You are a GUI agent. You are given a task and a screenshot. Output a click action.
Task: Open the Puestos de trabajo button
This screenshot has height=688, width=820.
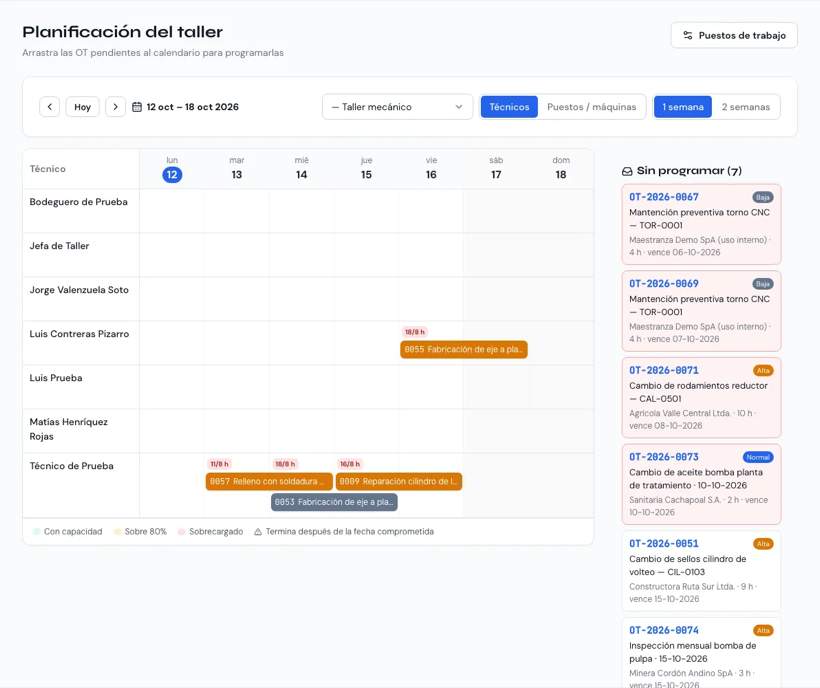(734, 36)
